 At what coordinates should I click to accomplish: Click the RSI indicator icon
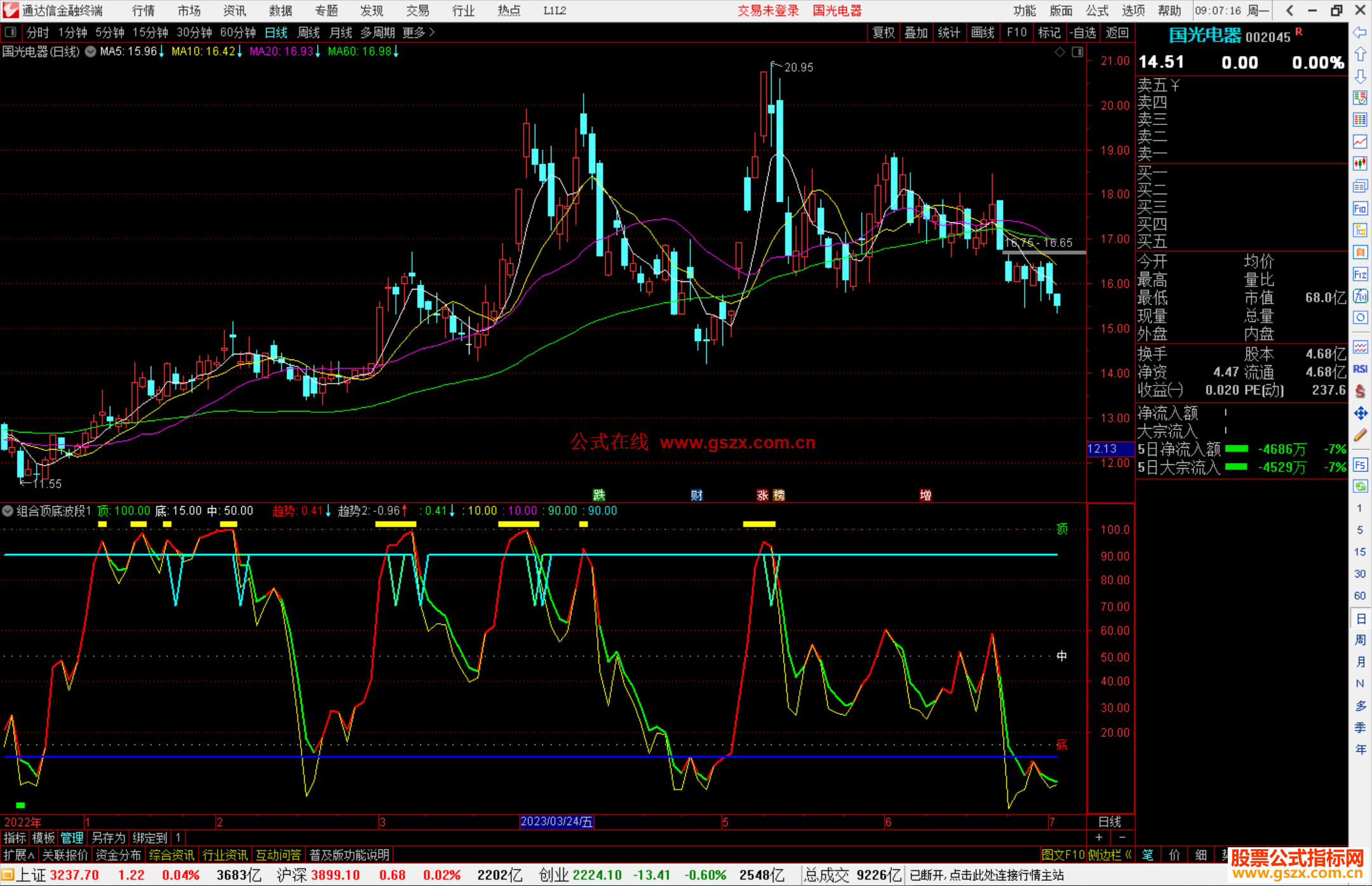click(x=1360, y=369)
